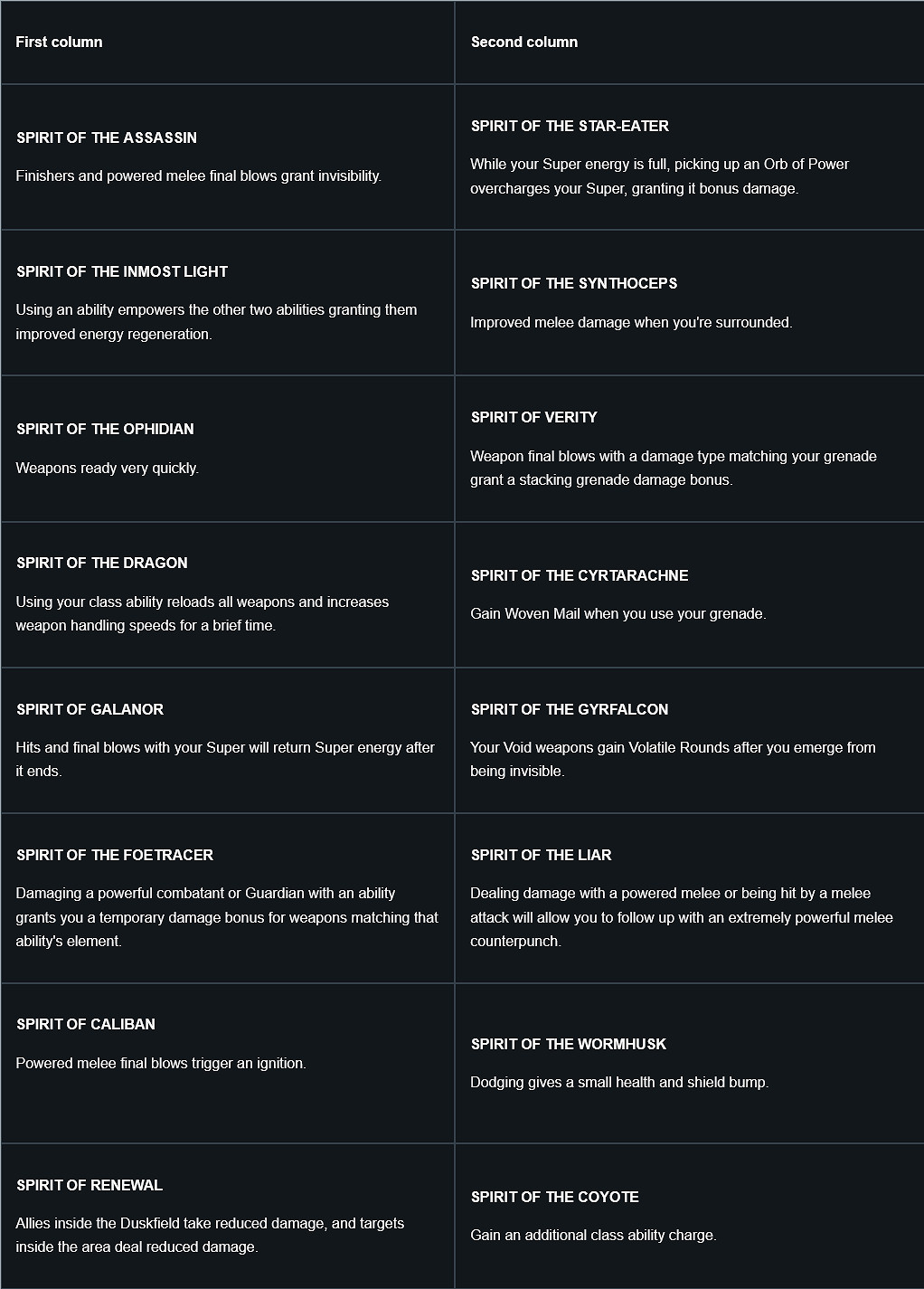Click the Spirit of the Coyote title
The width and height of the screenshot is (924, 1289).
[555, 1197]
